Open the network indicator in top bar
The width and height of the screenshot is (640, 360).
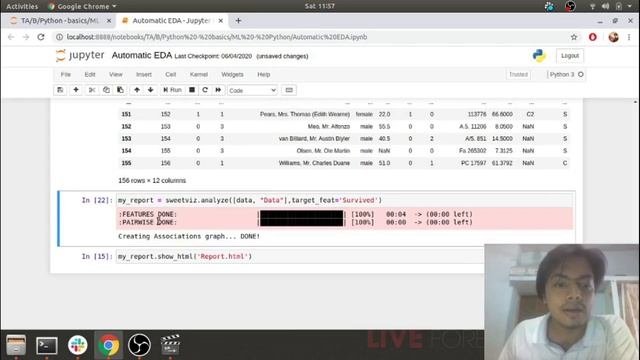pyautogui.click(x=592, y=6)
